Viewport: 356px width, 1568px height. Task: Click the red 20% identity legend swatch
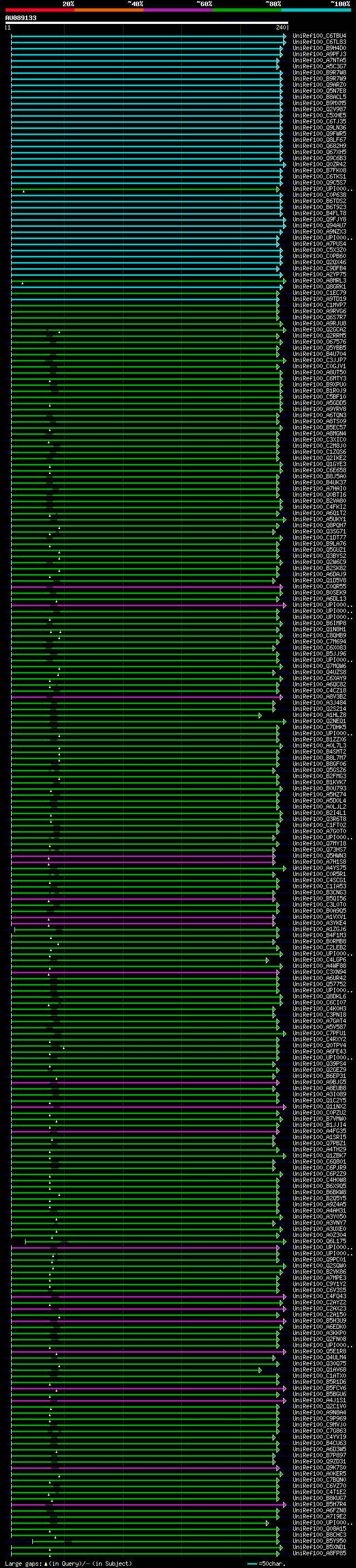pyautogui.click(x=39, y=10)
